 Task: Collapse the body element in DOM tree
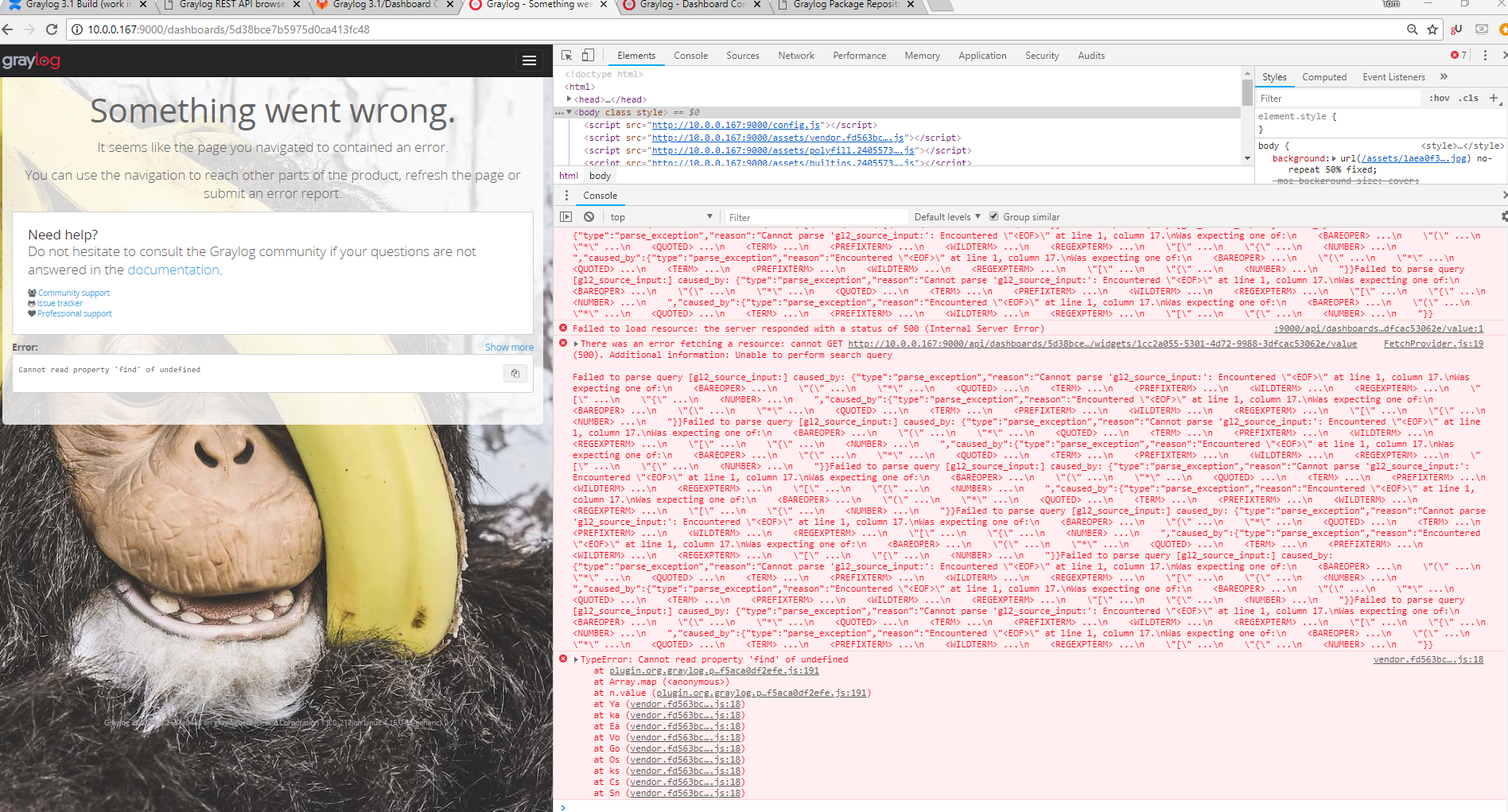(569, 112)
